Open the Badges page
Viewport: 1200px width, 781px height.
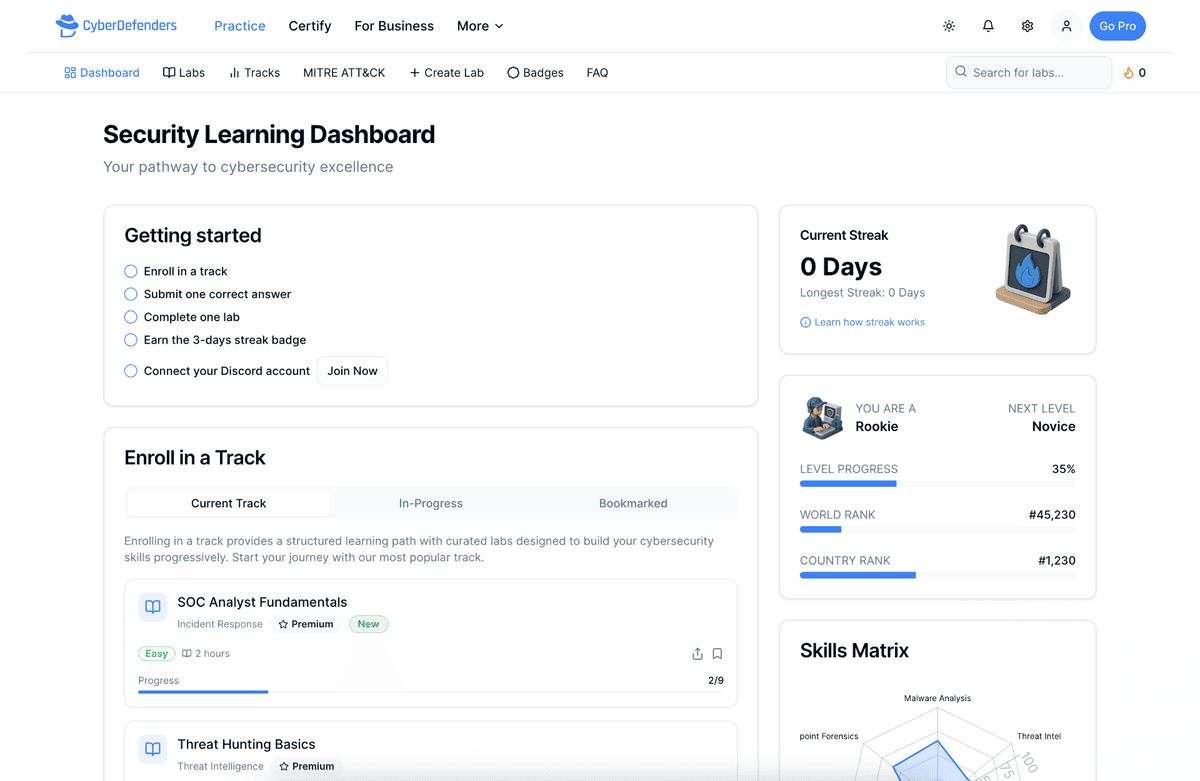point(535,73)
